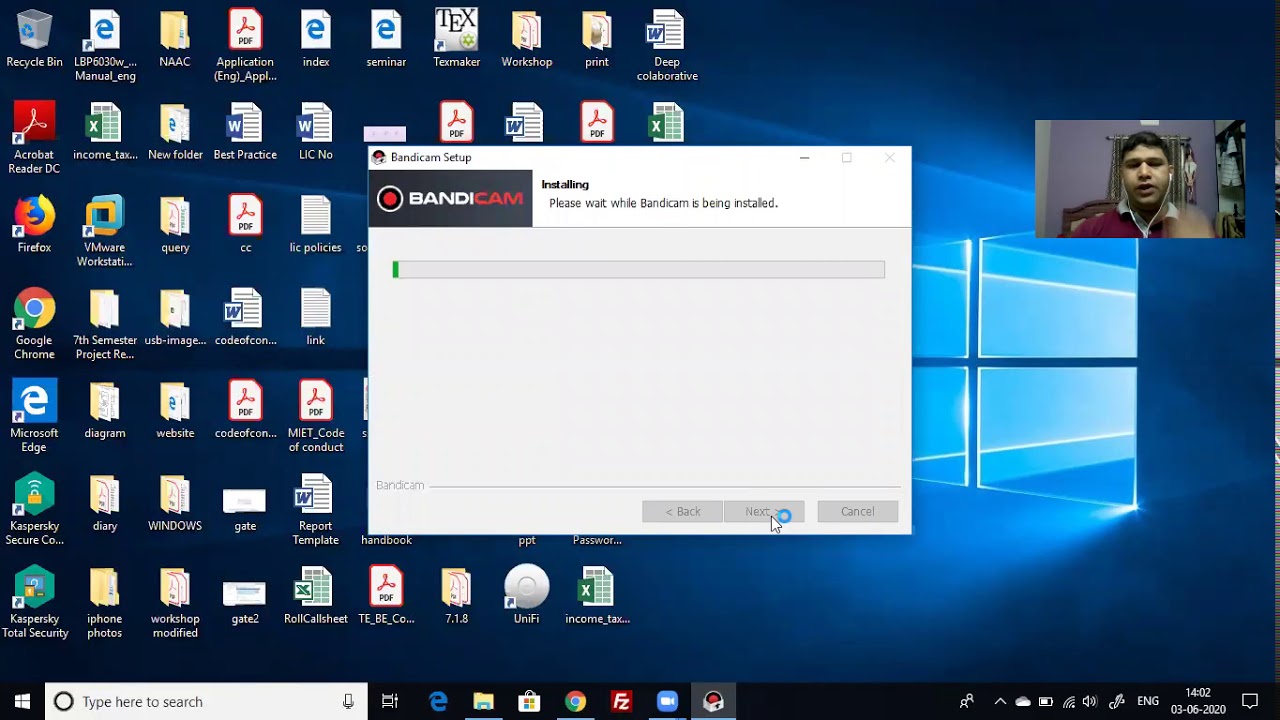Select the LBP6030w Manual_eng desktop file
Screen dimensions: 1280x720
click(105, 47)
